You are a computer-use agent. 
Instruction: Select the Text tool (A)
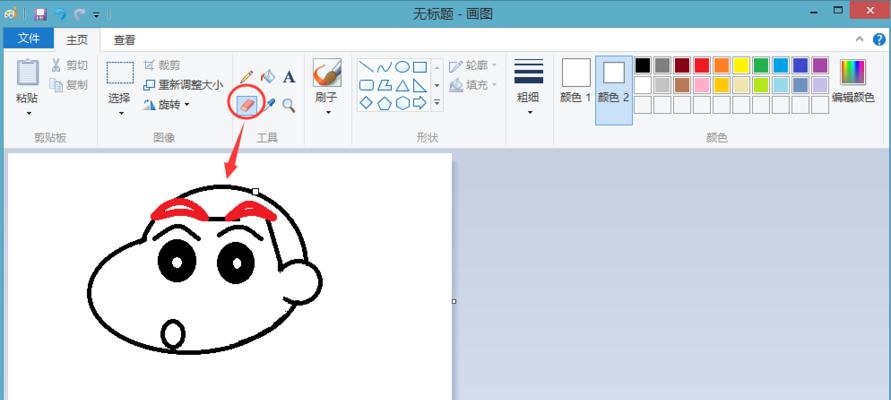[289, 77]
